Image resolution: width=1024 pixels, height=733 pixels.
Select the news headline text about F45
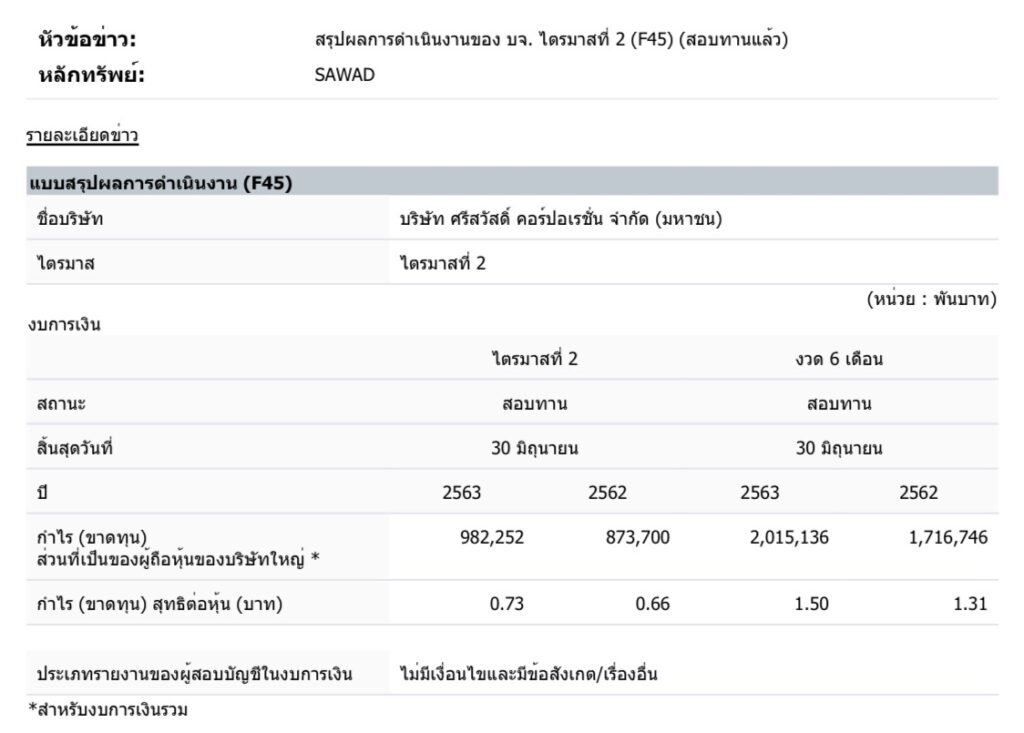click(x=551, y=40)
